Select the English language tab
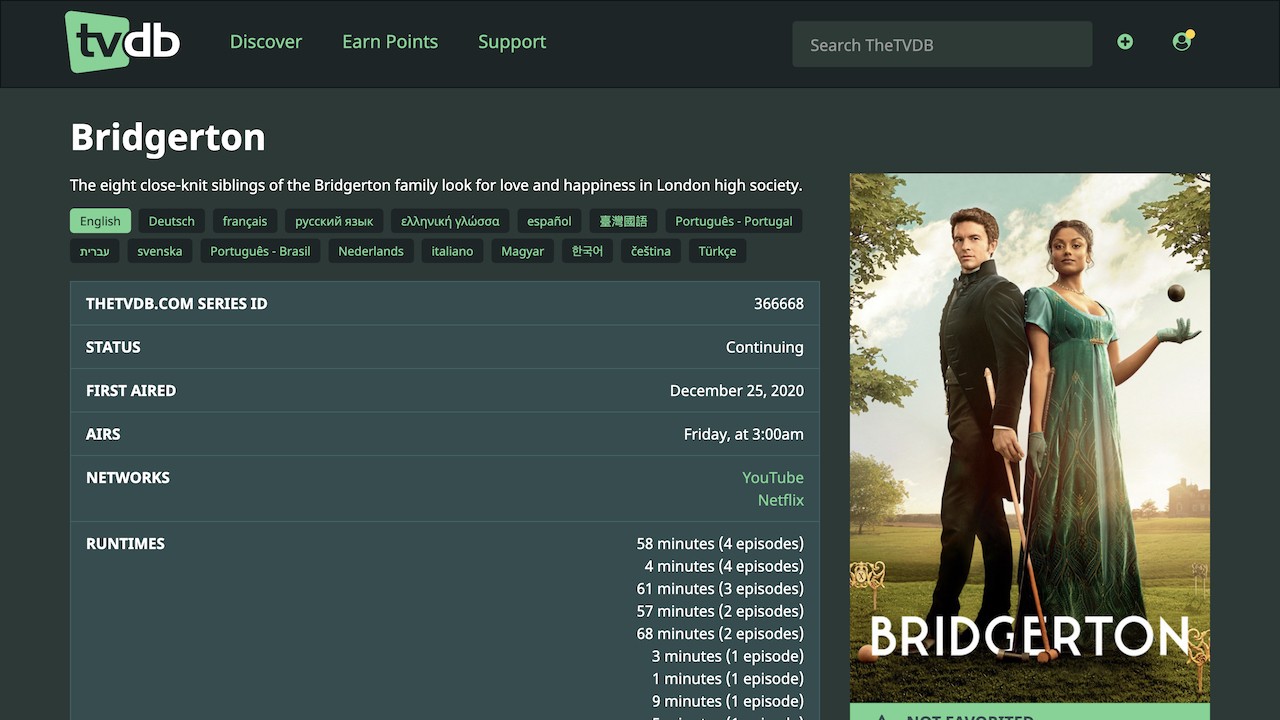Viewport: 1280px width, 720px height. tap(100, 221)
